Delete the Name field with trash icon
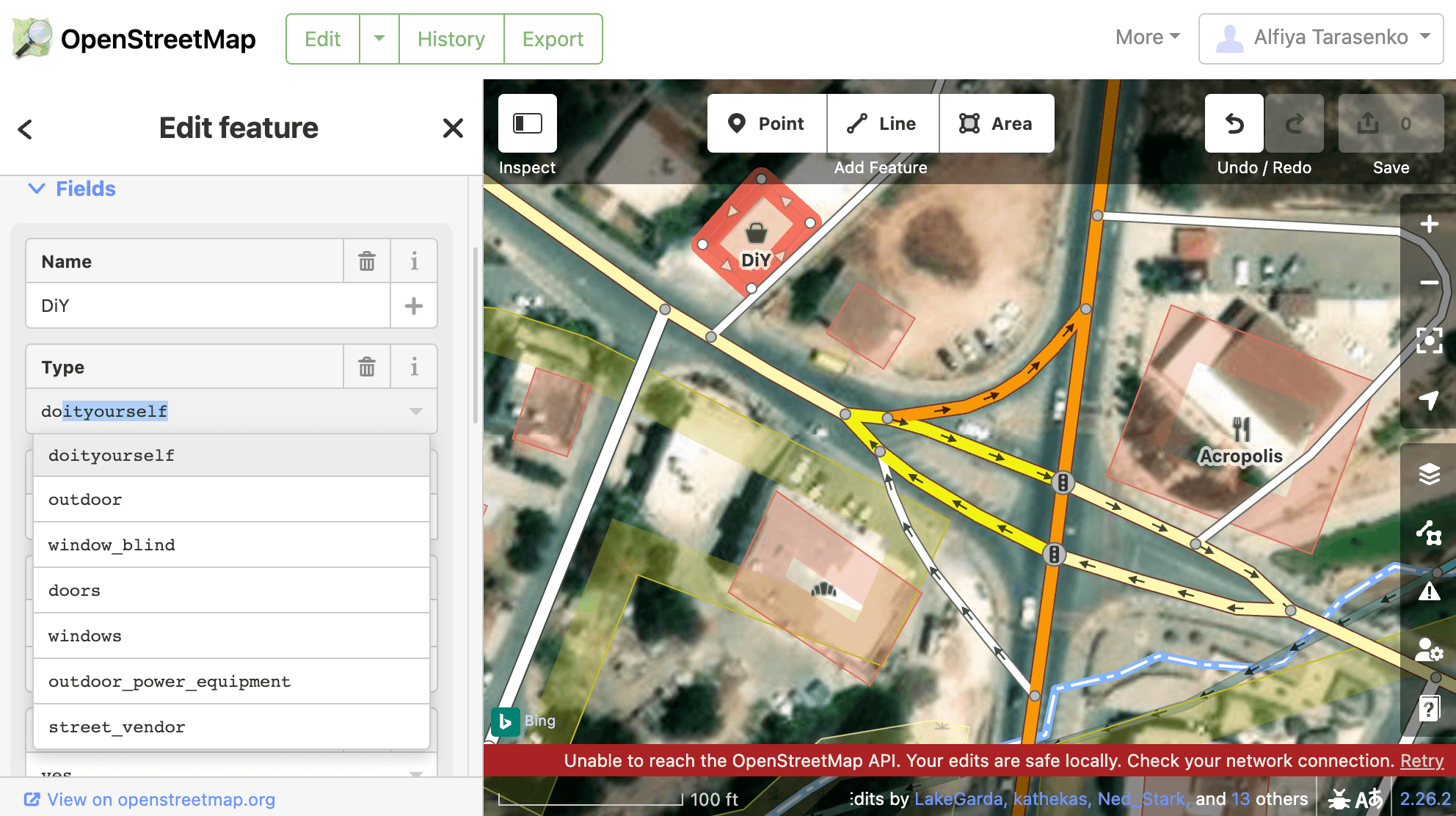Image resolution: width=1456 pixels, height=816 pixels. pyautogui.click(x=367, y=261)
